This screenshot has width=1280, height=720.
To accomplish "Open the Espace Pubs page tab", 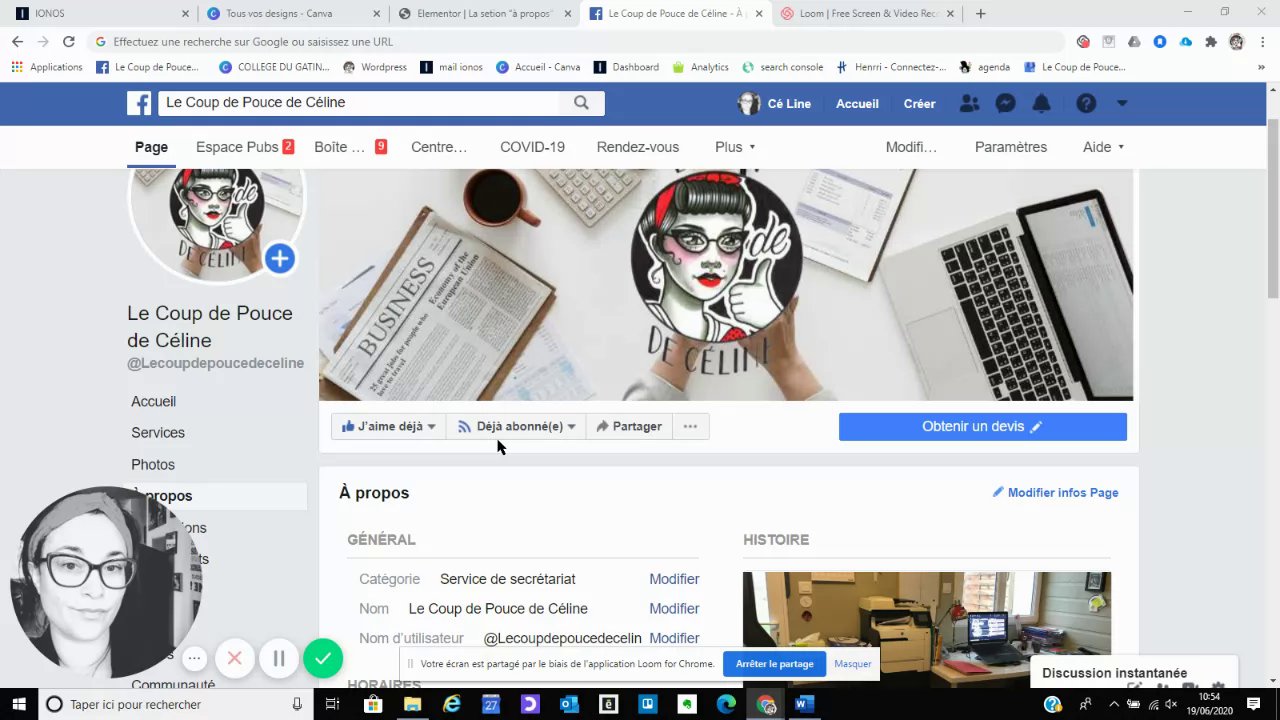I will (245, 147).
